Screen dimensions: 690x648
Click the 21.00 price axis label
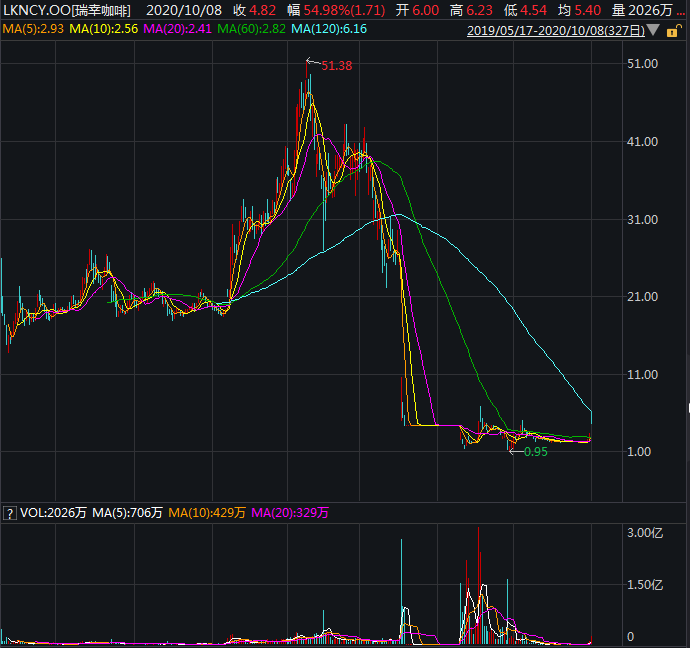click(x=642, y=297)
